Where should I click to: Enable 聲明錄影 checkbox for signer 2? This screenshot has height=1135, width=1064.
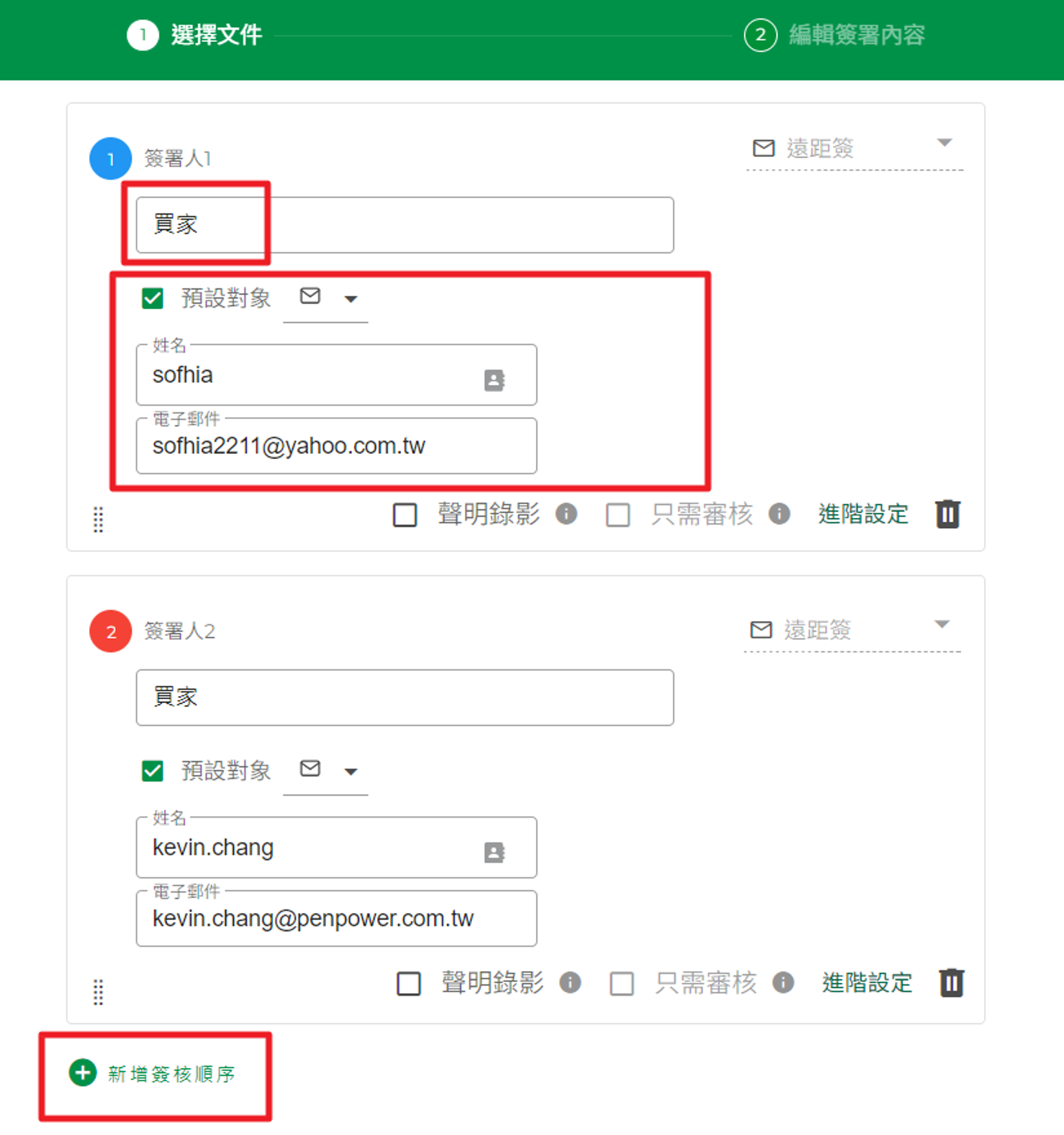[x=409, y=983]
